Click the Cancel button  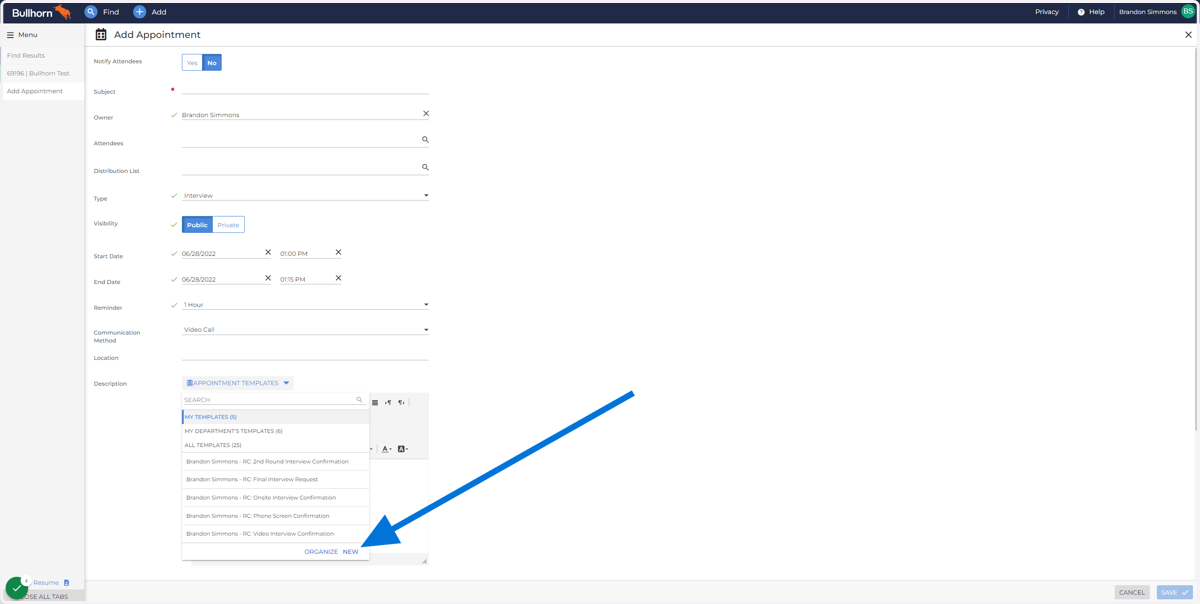pyautogui.click(x=1132, y=592)
